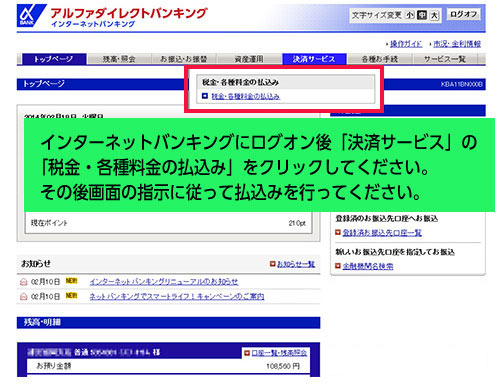Click mail icon of リニューアル notice row
Image resolution: width=500 pixels, height=387 pixels.
point(23,282)
